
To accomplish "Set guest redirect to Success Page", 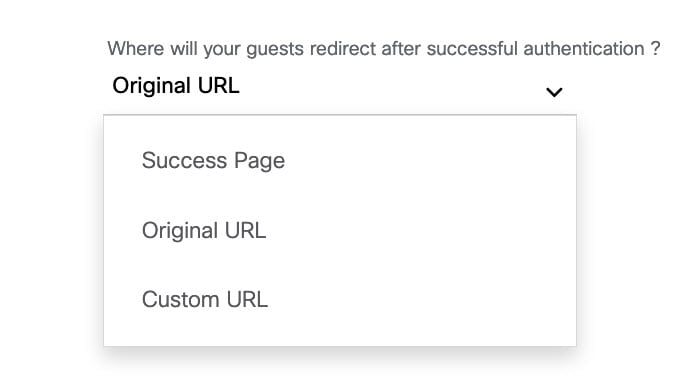I will [340, 160].
